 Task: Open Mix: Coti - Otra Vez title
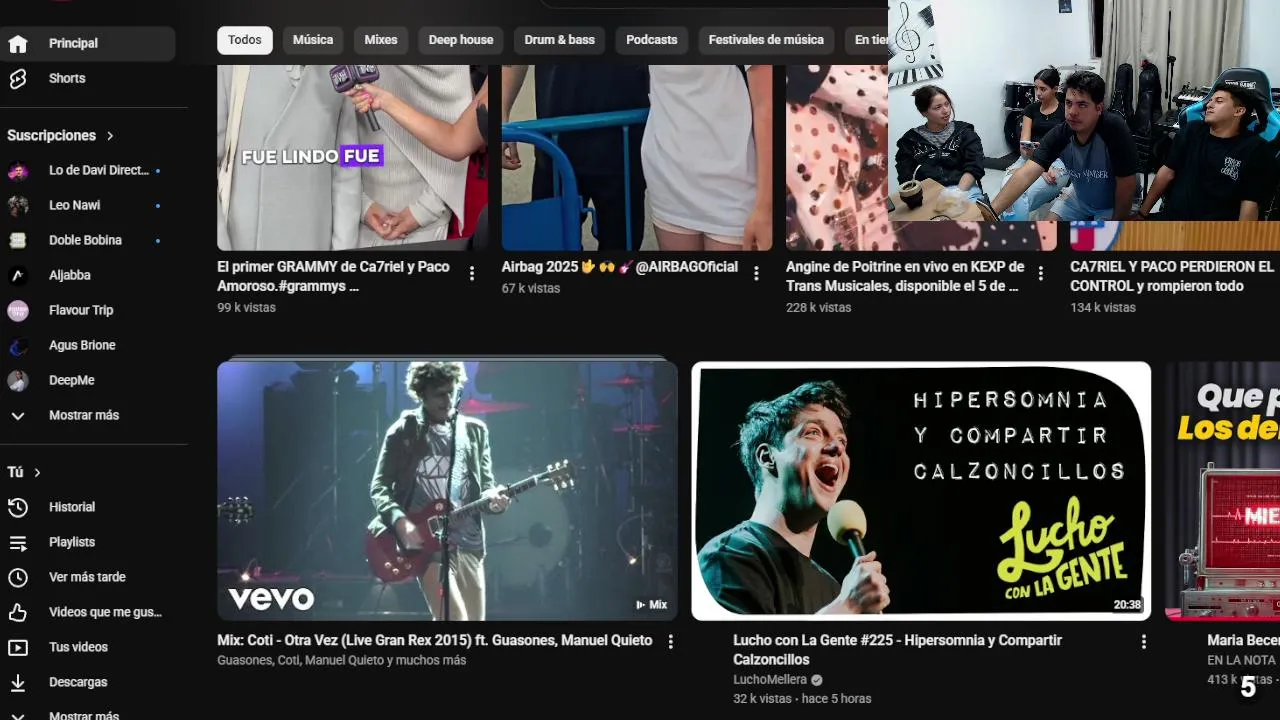[x=435, y=641]
